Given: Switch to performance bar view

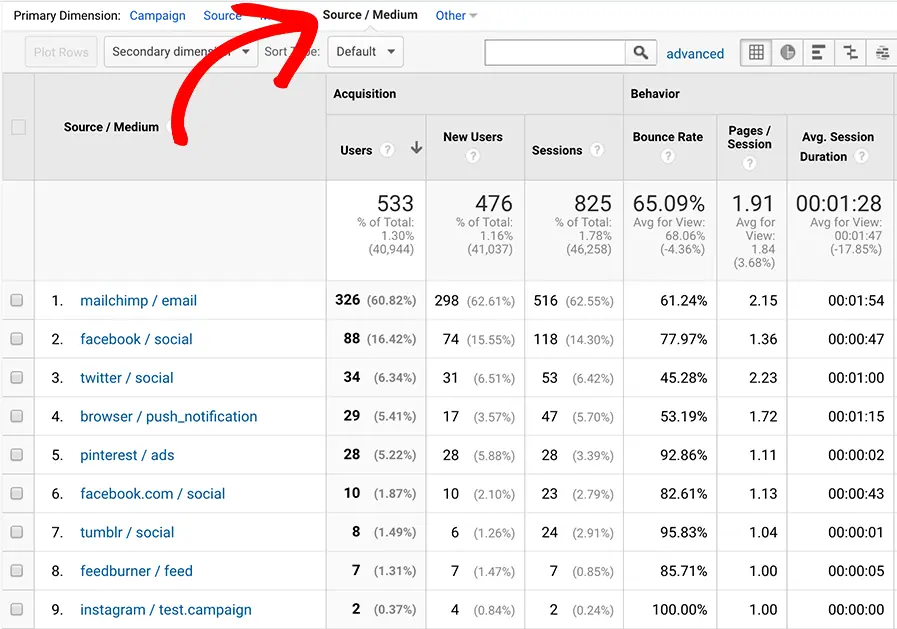Looking at the screenshot, I should click(819, 53).
